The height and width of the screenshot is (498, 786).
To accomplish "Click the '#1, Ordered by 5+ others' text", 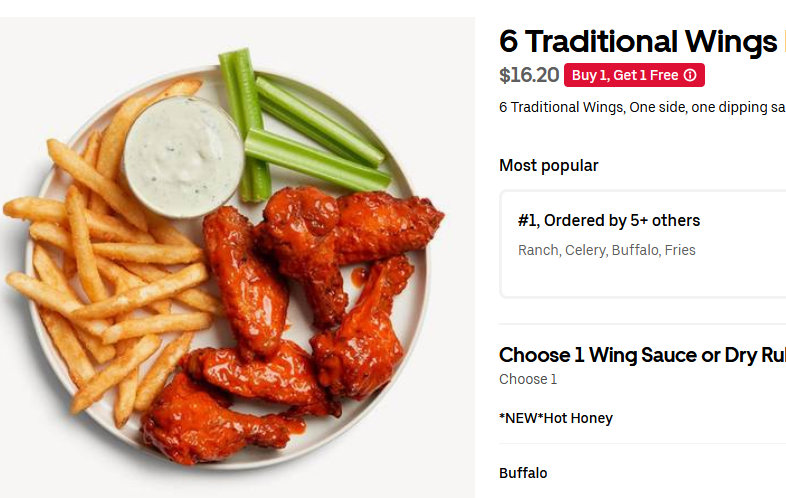I will point(609,221).
